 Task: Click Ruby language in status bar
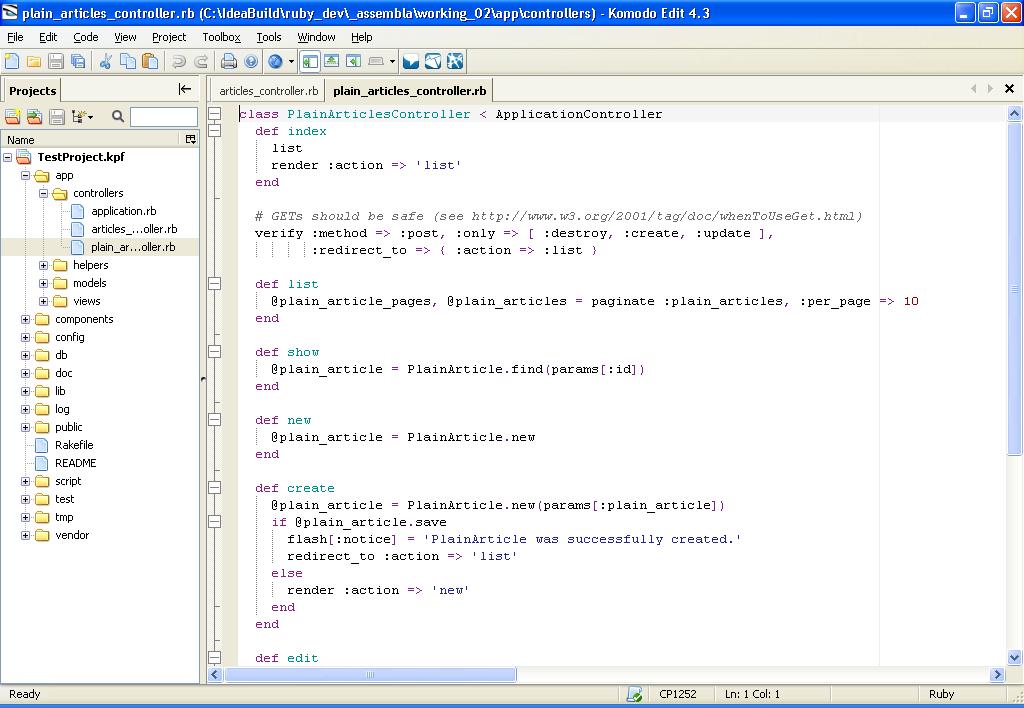tap(941, 694)
